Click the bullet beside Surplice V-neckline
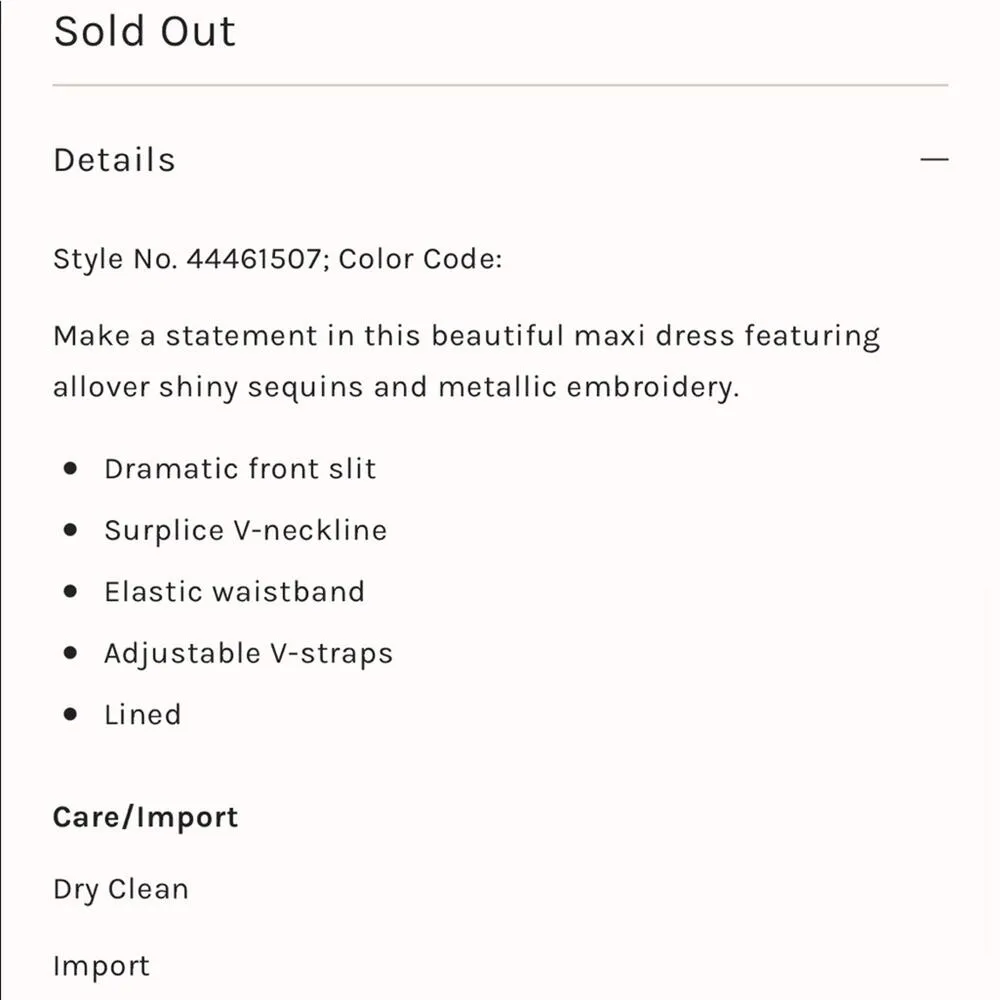 point(71,529)
